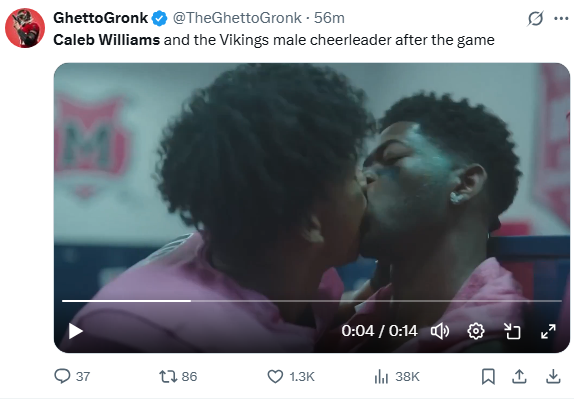Enter fullscreen video mode
This screenshot has width=574, height=406.
548,331
